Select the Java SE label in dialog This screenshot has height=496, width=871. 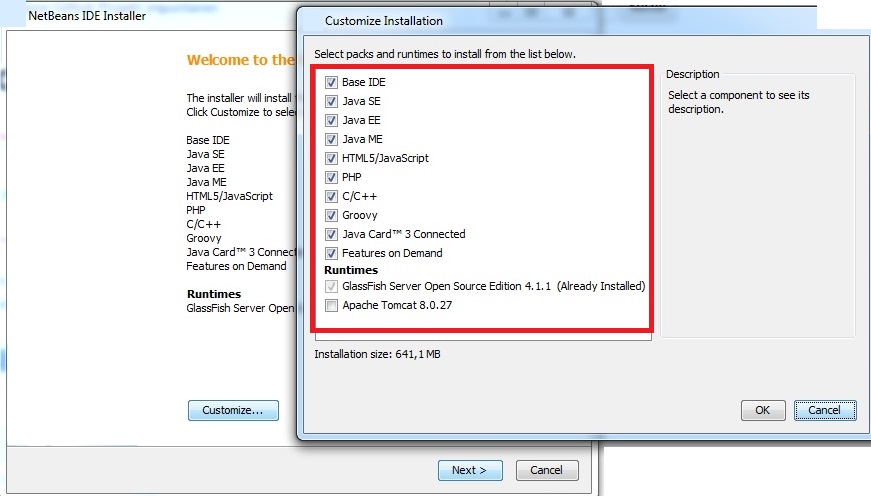click(361, 101)
